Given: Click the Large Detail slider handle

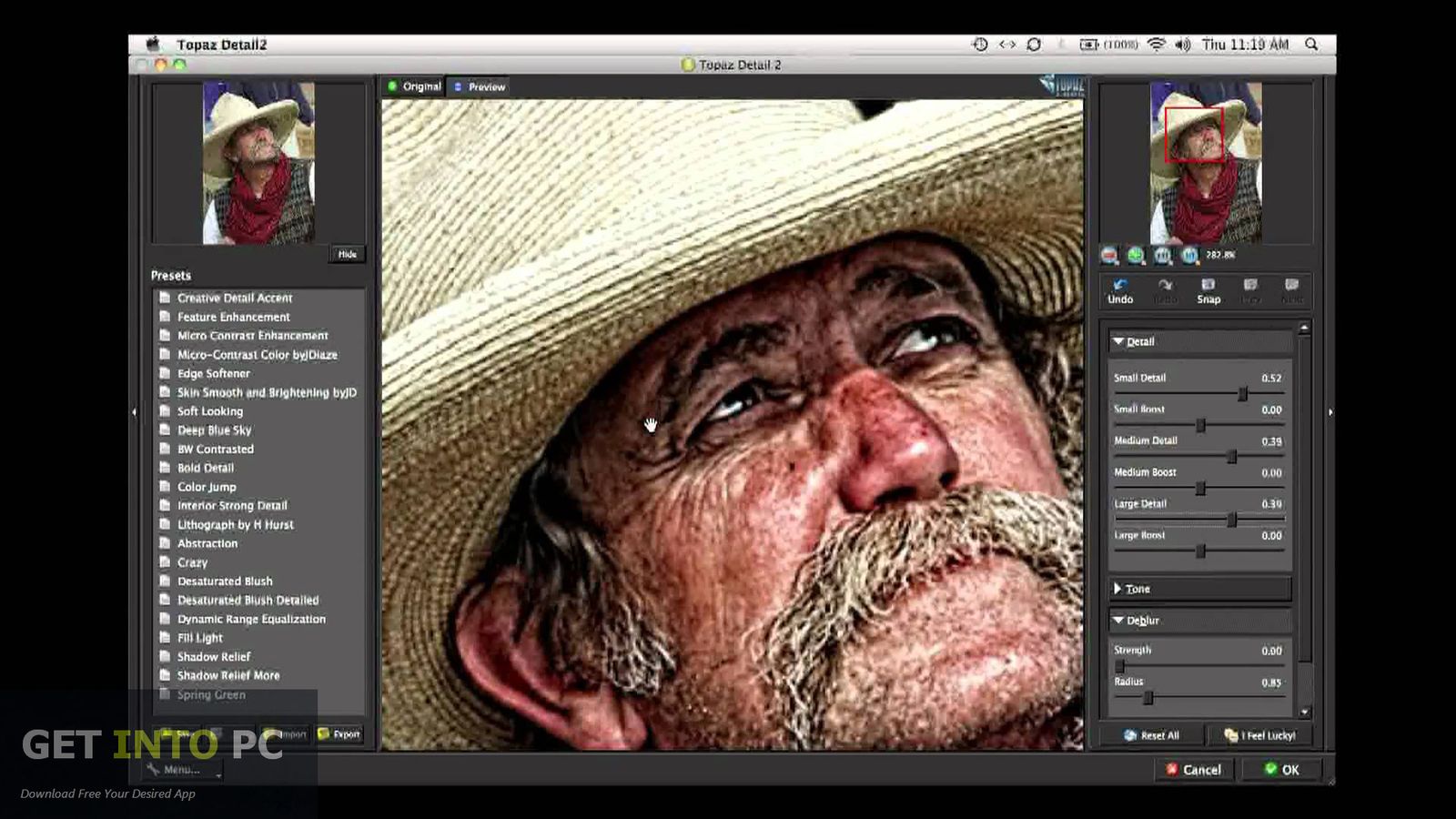Looking at the screenshot, I should [x=1232, y=520].
